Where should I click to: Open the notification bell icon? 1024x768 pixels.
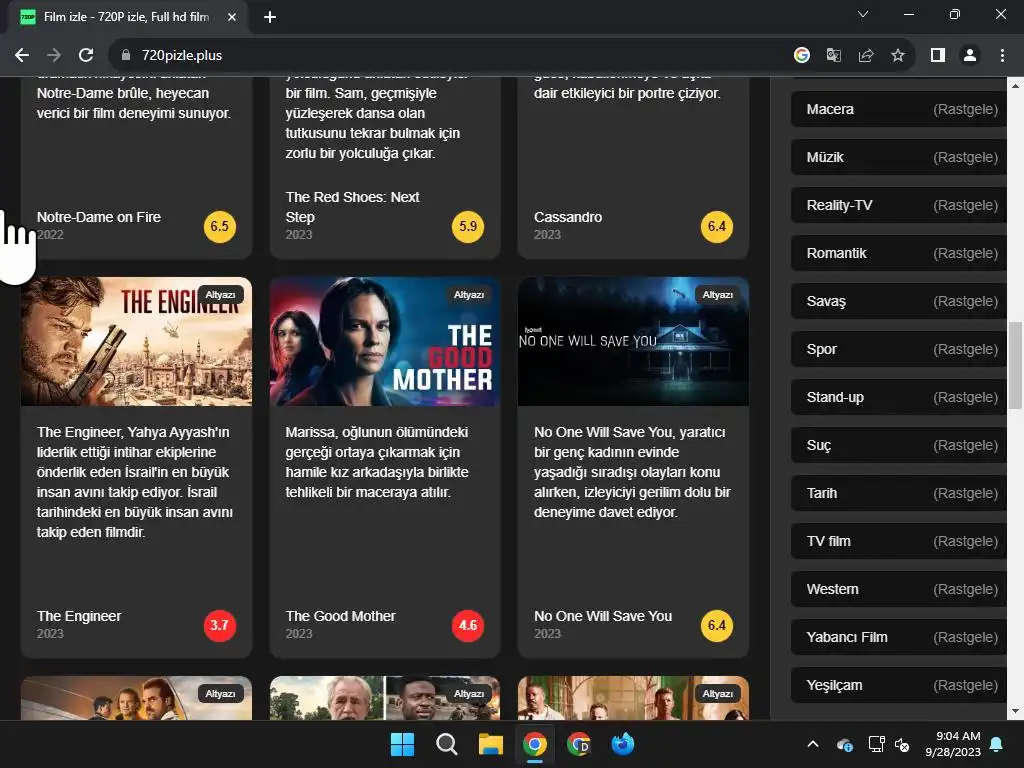click(997, 744)
